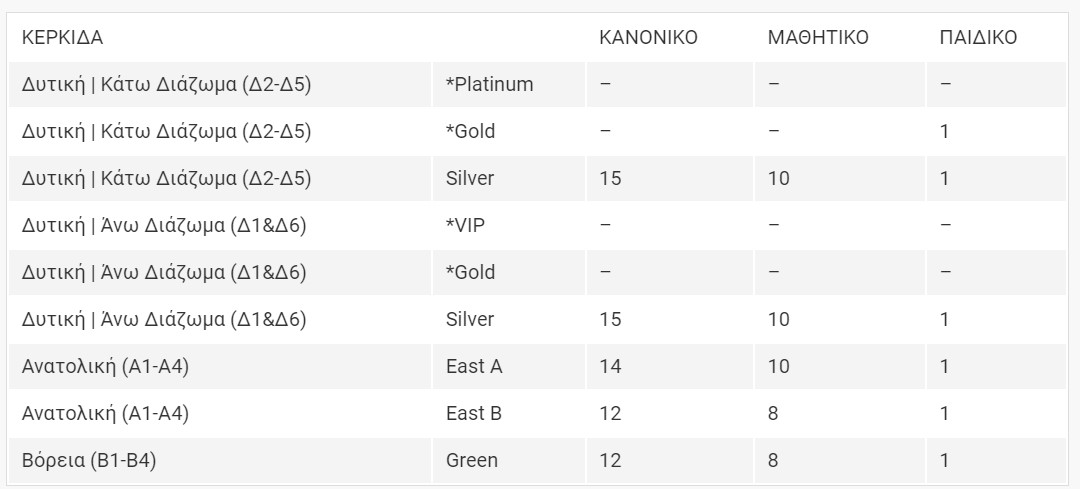Click the ΜΑΘΗΤΙΚΟ column header
Image resolution: width=1080 pixels, height=489 pixels.
(x=818, y=38)
